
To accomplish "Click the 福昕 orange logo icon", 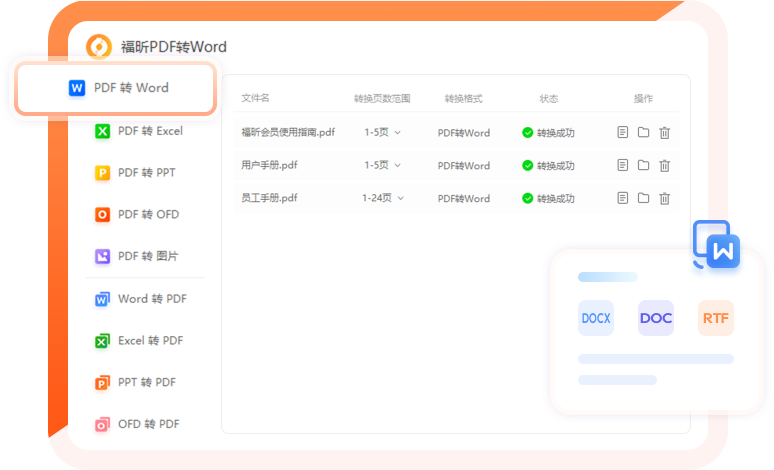I will (99, 46).
